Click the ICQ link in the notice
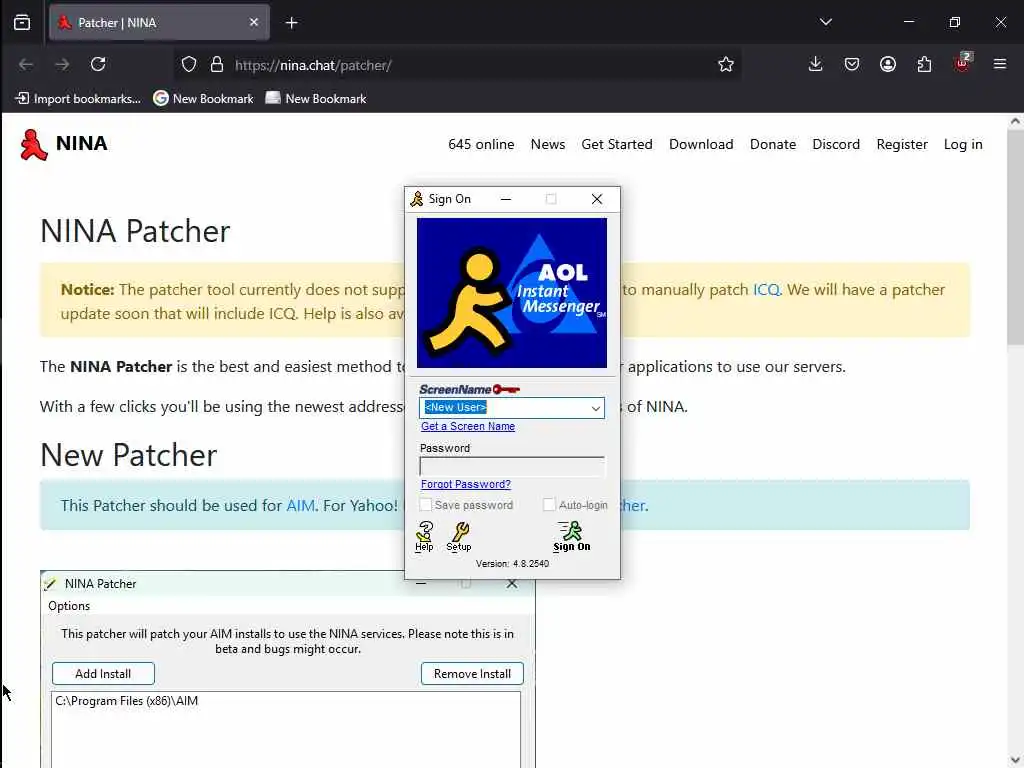This screenshot has height=768, width=1024. 766,289
